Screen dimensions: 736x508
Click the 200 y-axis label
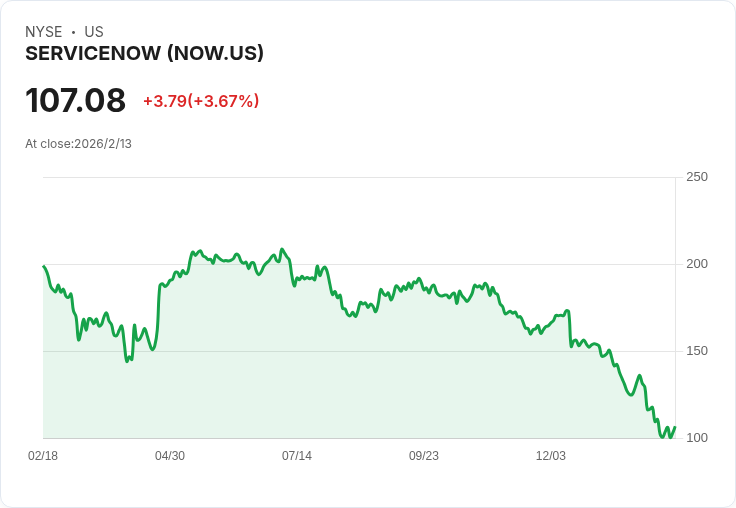[697, 264]
